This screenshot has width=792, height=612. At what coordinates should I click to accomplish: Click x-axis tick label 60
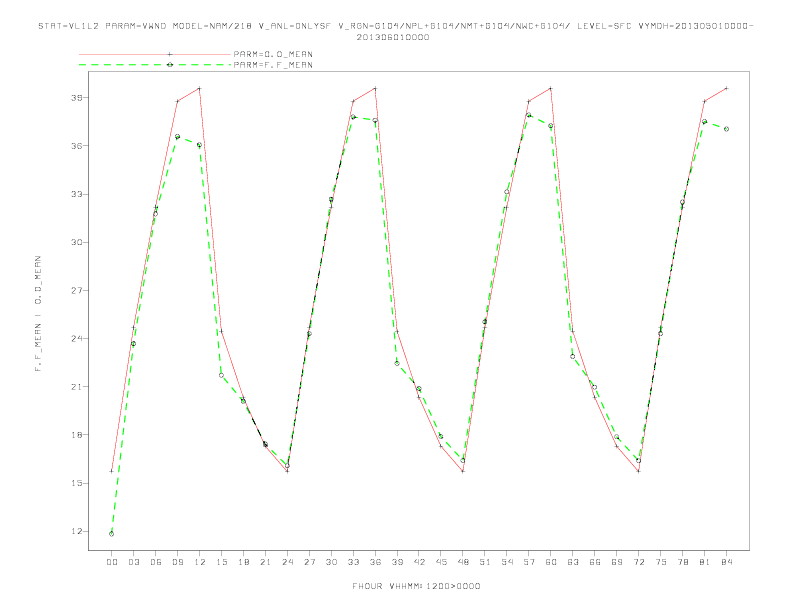point(551,562)
